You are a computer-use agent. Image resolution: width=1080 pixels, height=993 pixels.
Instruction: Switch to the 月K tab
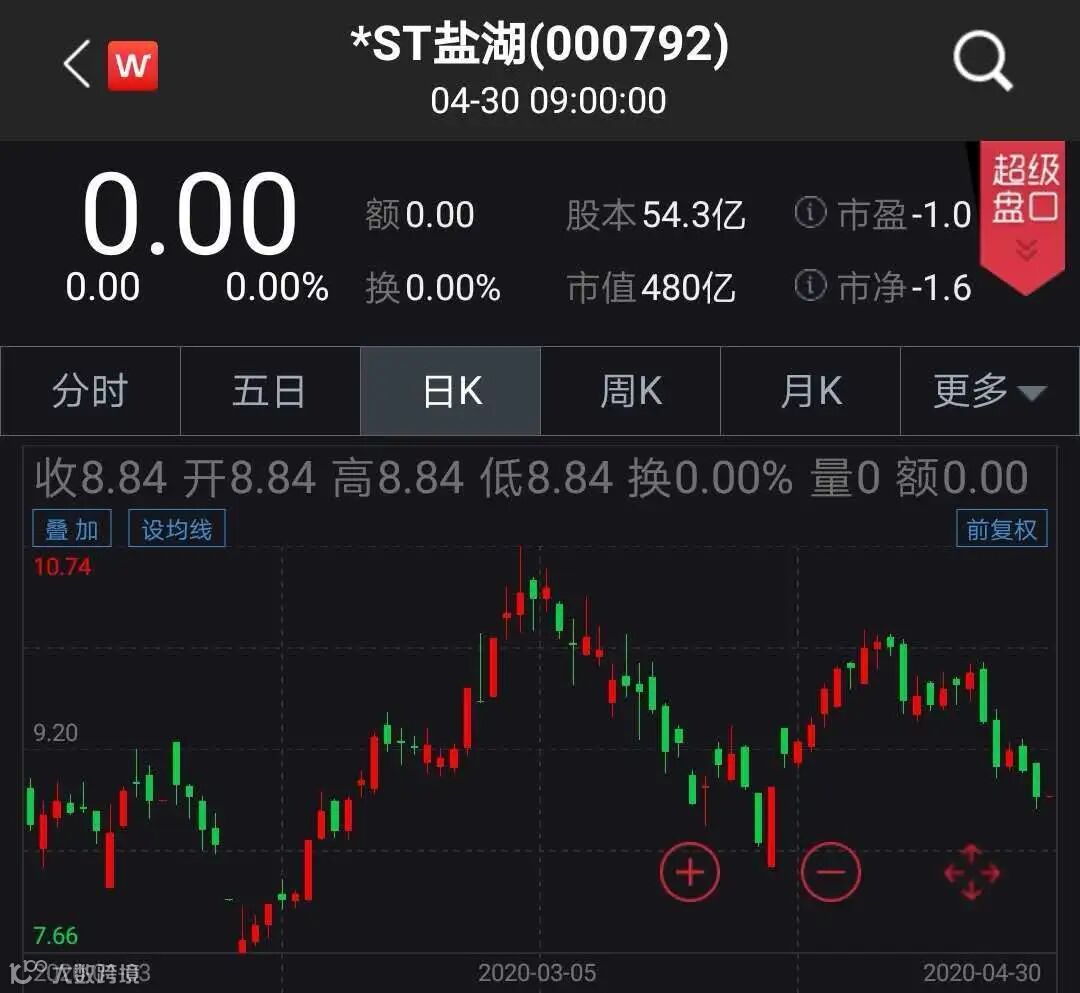(811, 390)
